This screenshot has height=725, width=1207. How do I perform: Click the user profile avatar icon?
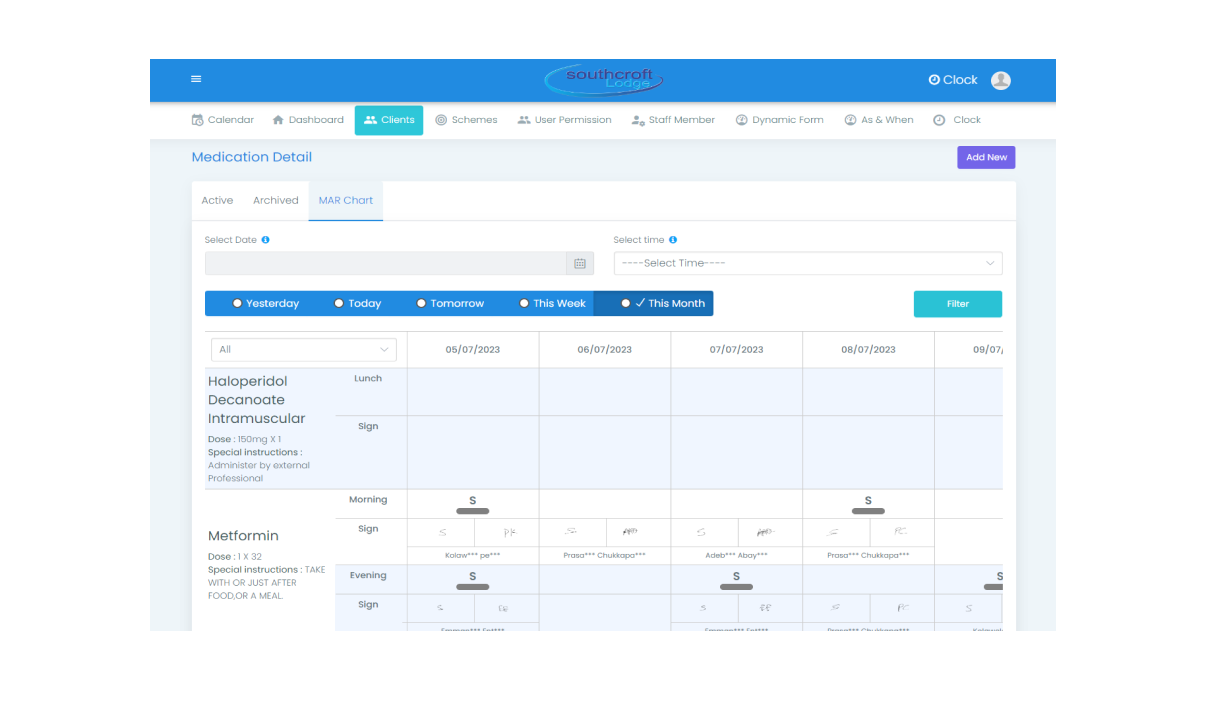(1000, 80)
